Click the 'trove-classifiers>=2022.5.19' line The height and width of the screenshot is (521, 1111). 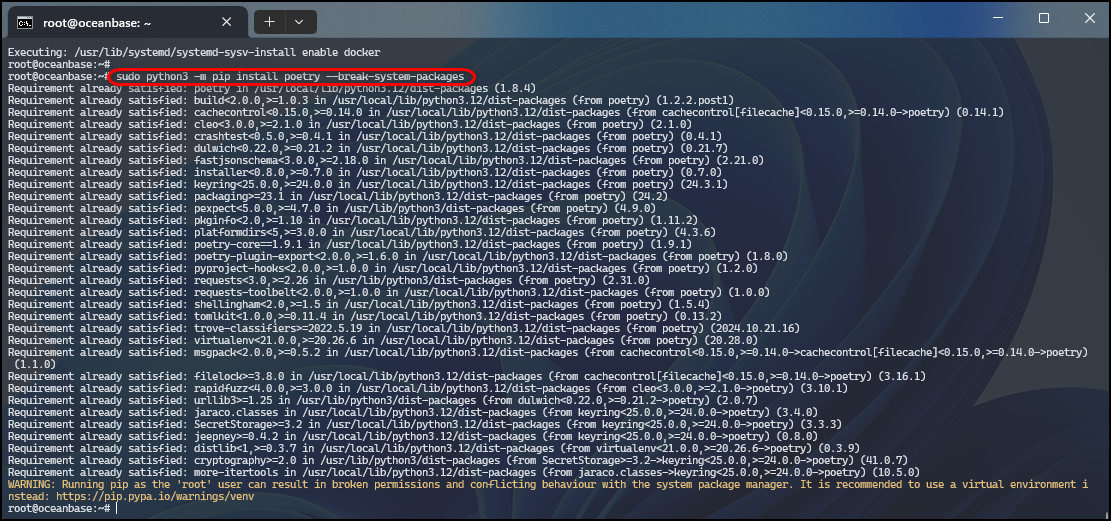pos(403,328)
